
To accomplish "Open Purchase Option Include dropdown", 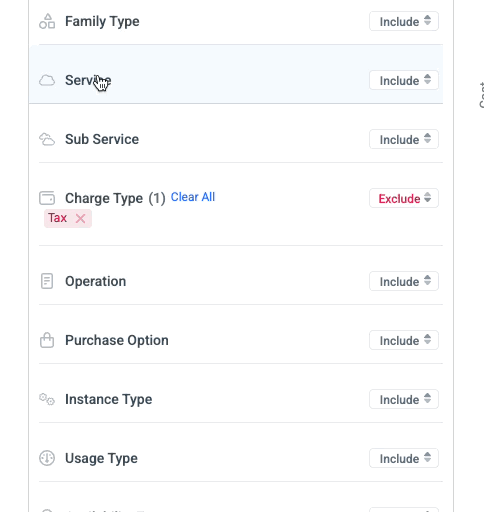I will click(x=404, y=340).
